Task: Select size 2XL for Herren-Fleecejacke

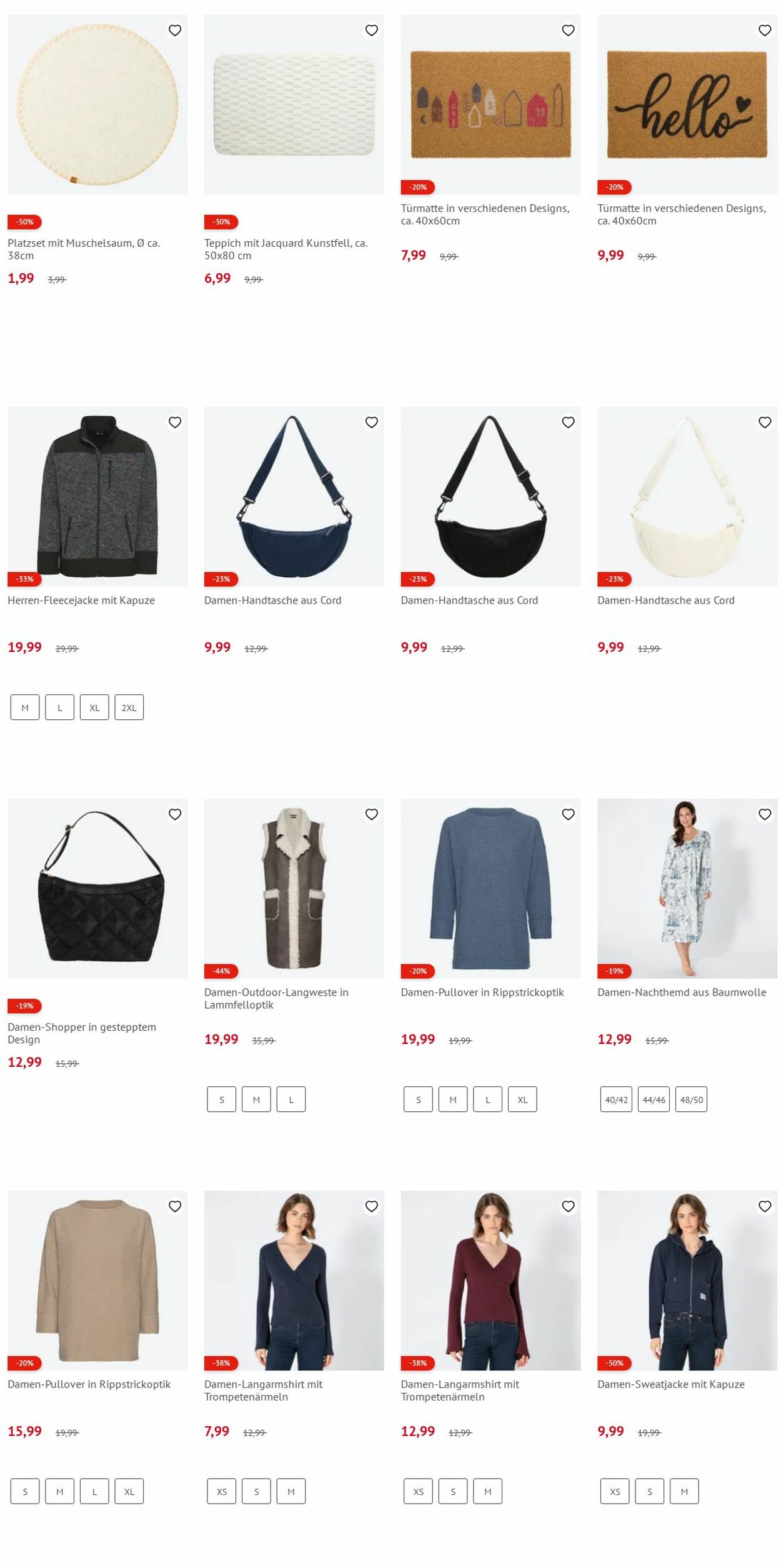Action: (x=129, y=707)
